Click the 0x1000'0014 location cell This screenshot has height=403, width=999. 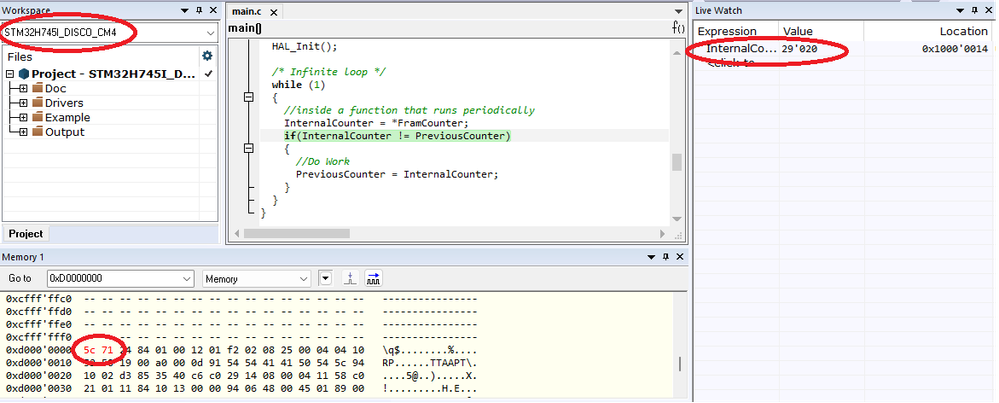click(x=955, y=48)
